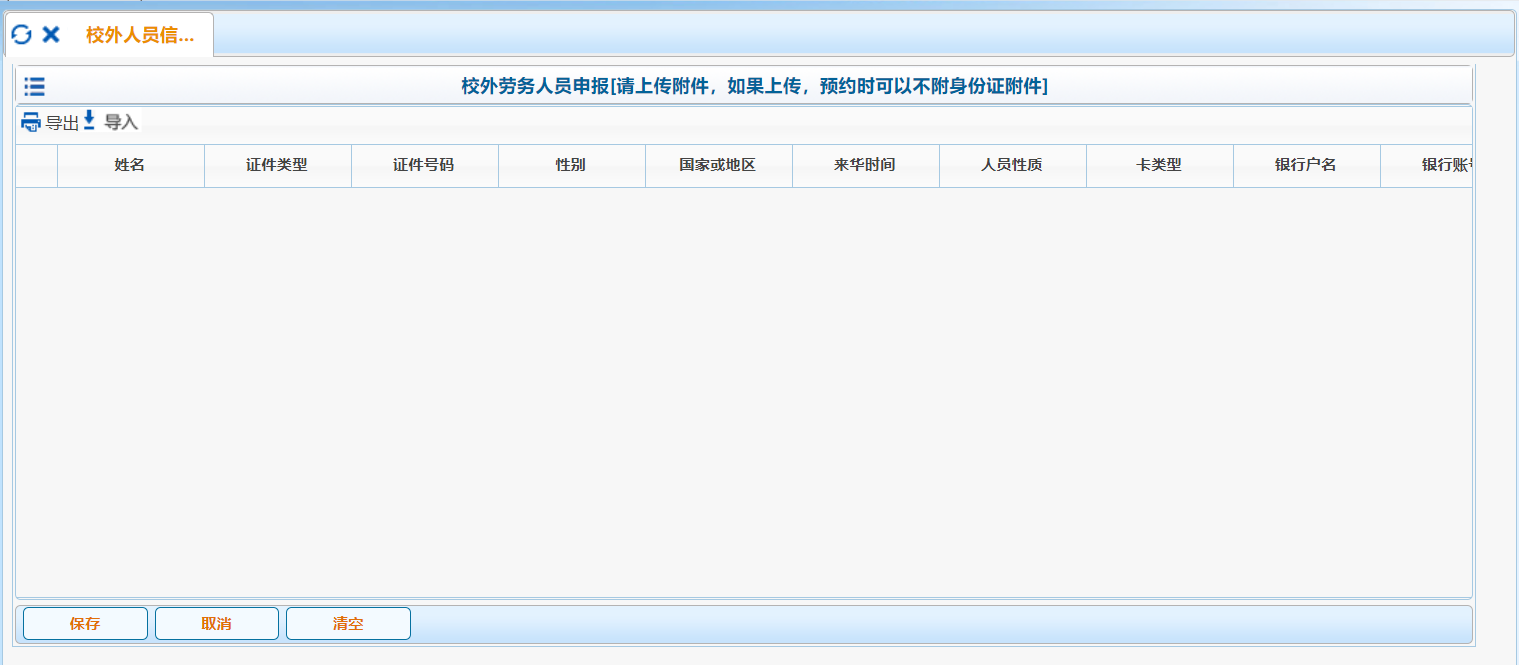
Task: Click the 姓名 column header
Action: click(x=130, y=165)
